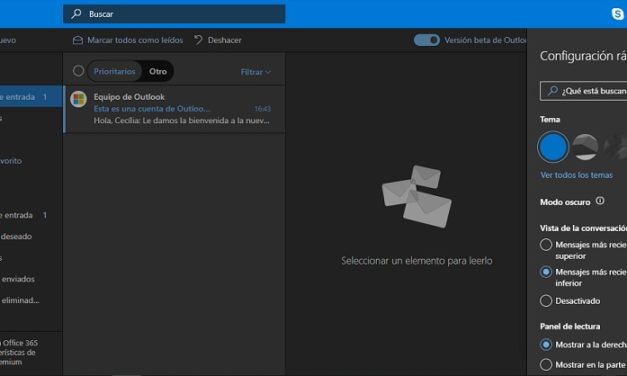The height and width of the screenshot is (376, 627).
Task: Click the Buscar search field
Action: [174, 14]
